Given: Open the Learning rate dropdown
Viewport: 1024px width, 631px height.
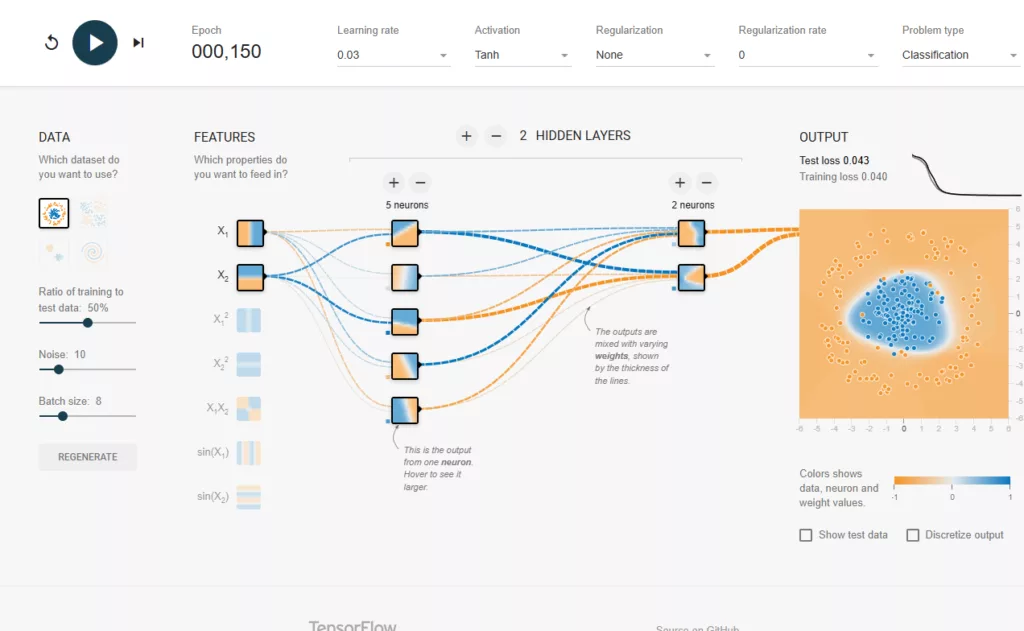Looking at the screenshot, I should pyautogui.click(x=393, y=55).
